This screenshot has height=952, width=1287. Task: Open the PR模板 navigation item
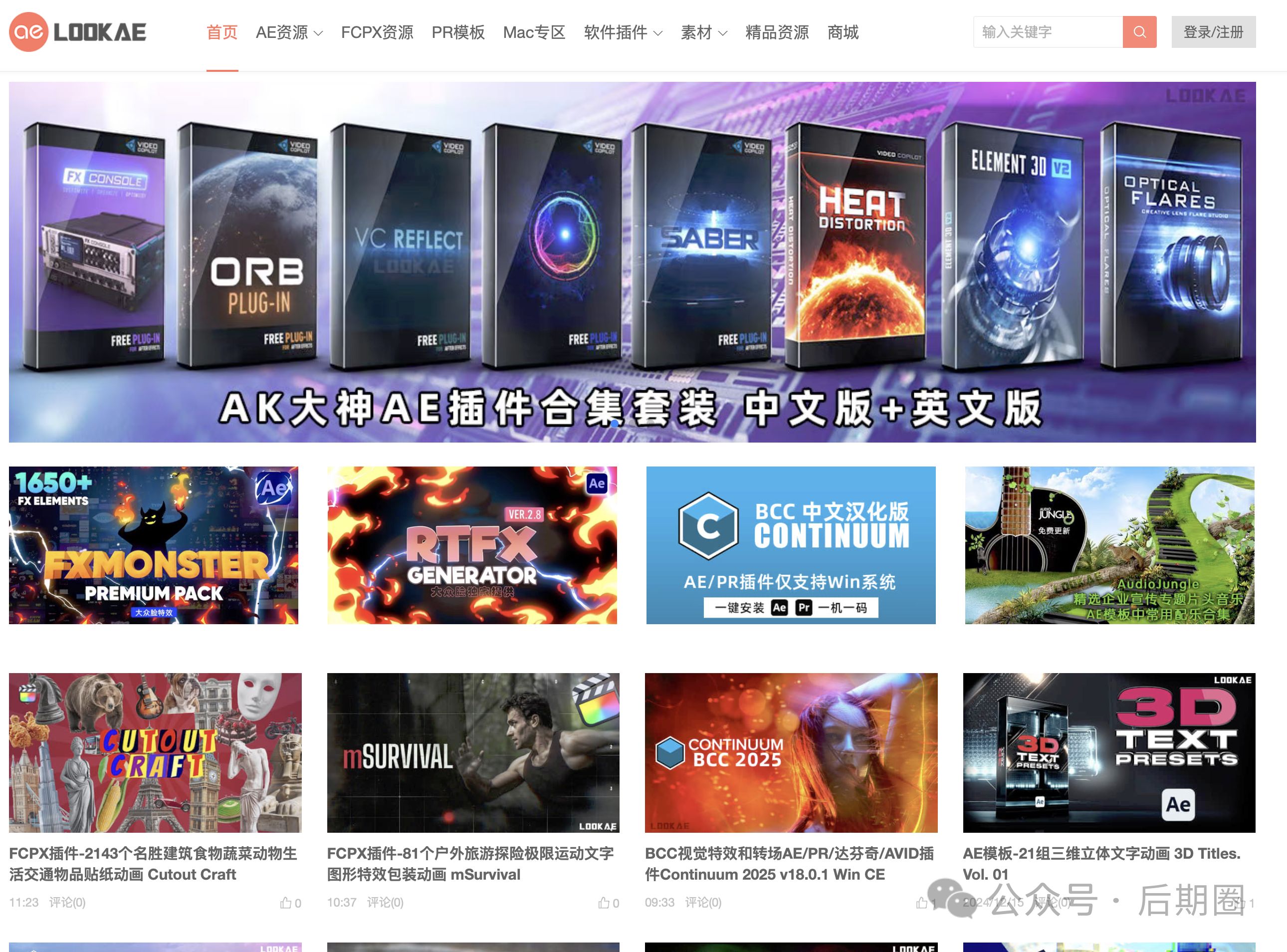click(x=458, y=33)
